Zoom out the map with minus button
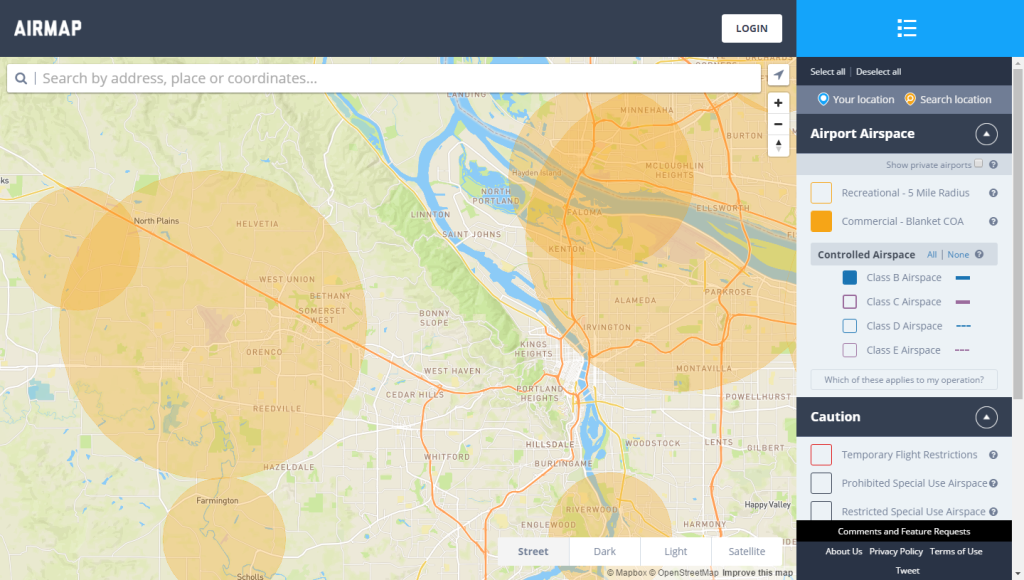The image size is (1024, 580). 778,124
